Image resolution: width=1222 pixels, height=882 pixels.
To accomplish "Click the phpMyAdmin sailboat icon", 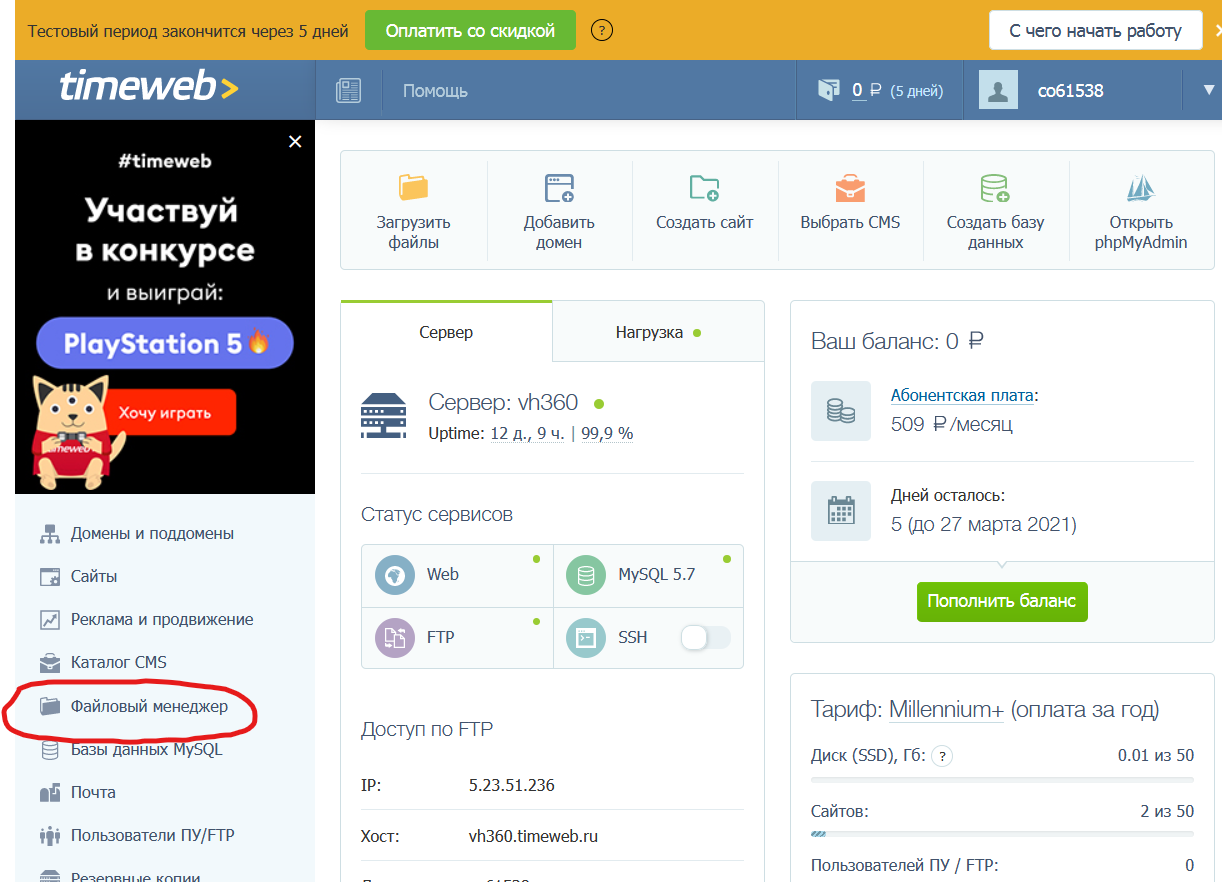I will [1141, 187].
